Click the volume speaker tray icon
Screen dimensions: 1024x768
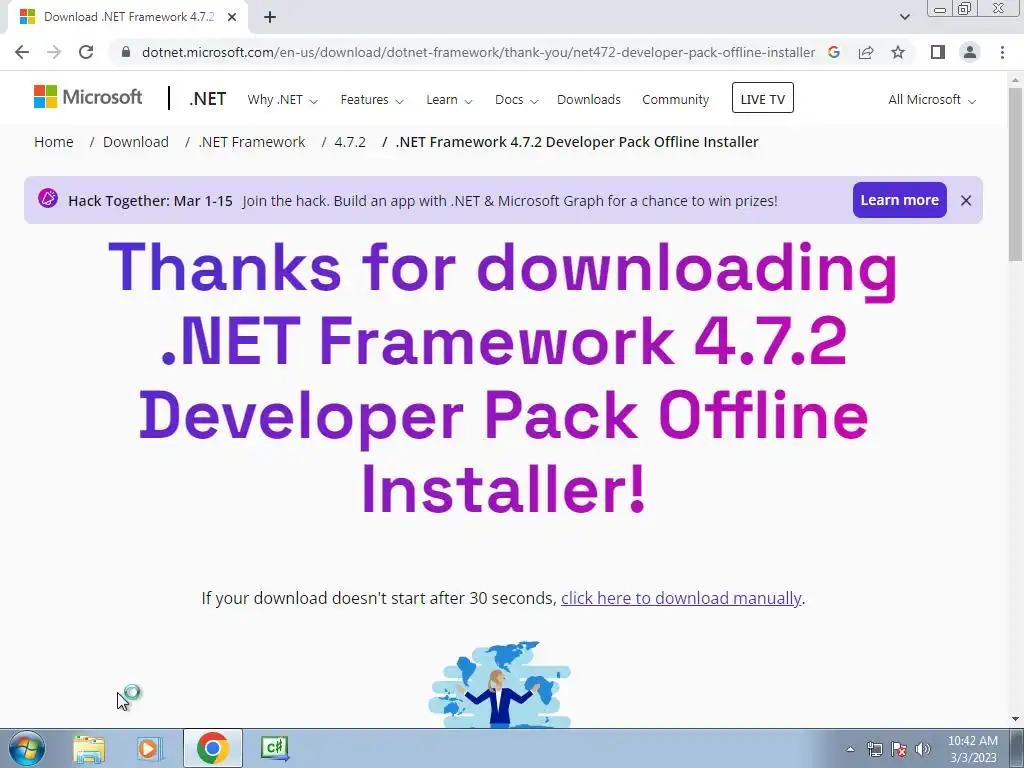pyautogui.click(x=923, y=749)
